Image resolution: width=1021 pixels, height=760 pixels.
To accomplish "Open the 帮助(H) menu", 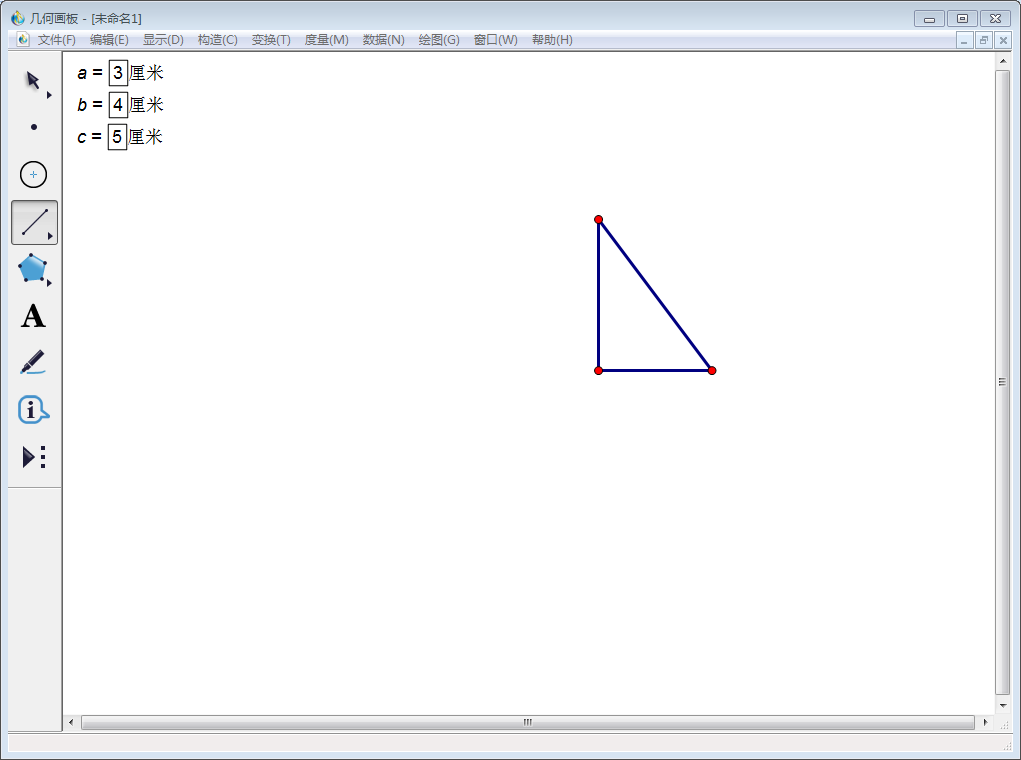I will tap(552, 40).
